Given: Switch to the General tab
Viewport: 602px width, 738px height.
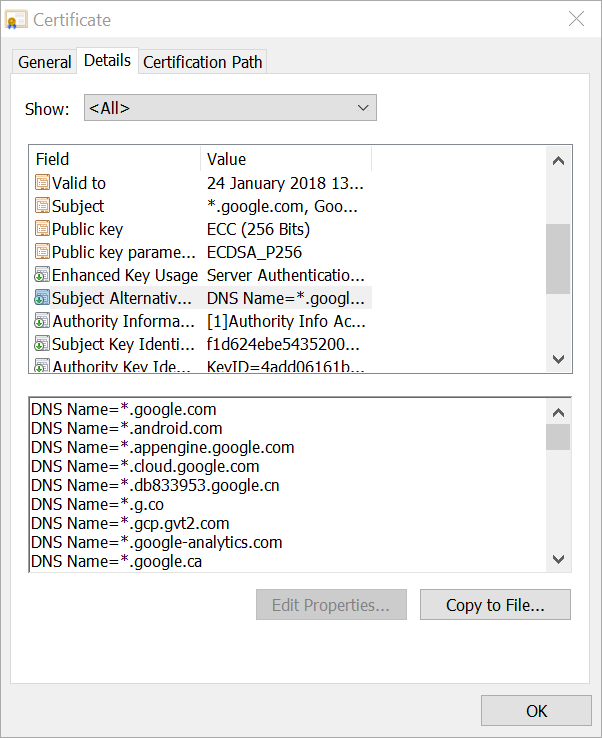Looking at the screenshot, I should [44, 62].
